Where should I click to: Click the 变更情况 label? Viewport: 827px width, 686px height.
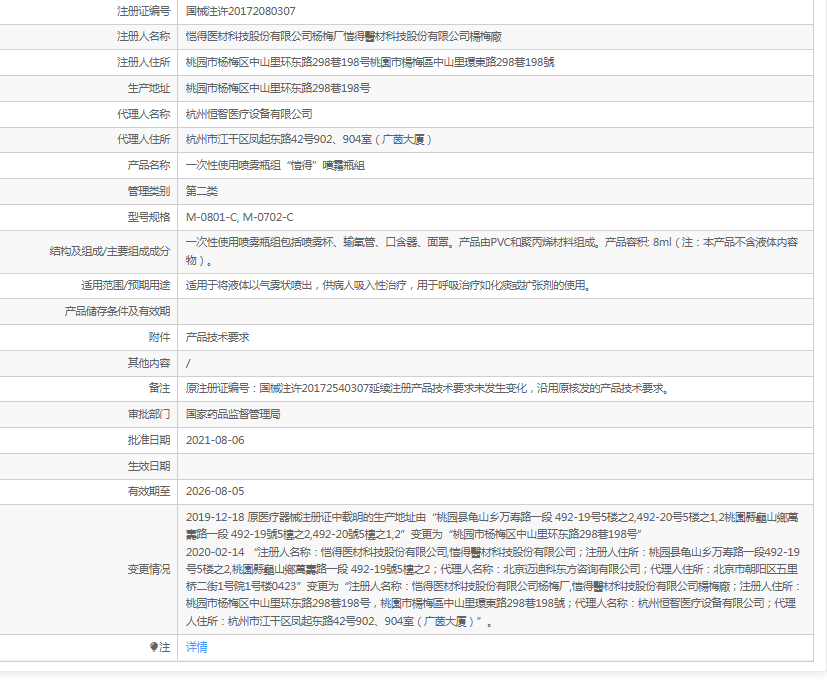click(149, 569)
